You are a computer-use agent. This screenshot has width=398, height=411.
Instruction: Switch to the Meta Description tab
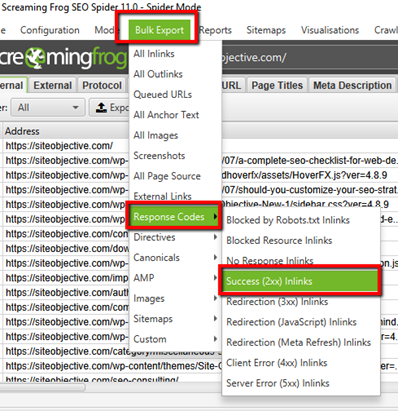tap(352, 85)
